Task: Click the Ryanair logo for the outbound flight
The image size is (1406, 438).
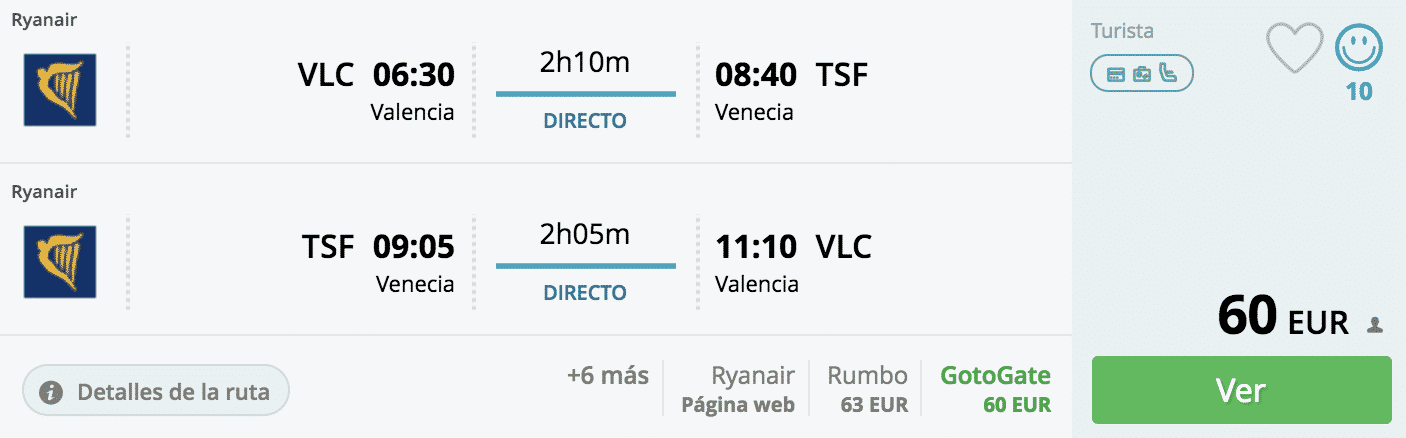Action: click(60, 90)
